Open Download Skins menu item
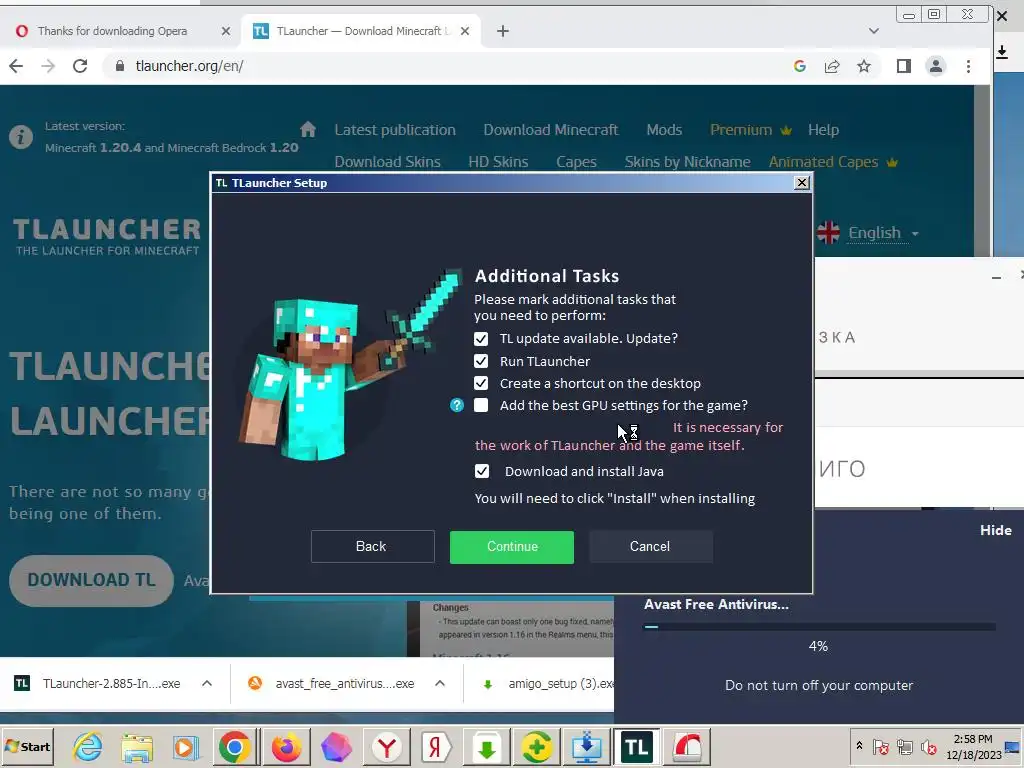This screenshot has width=1024, height=768. [x=387, y=162]
